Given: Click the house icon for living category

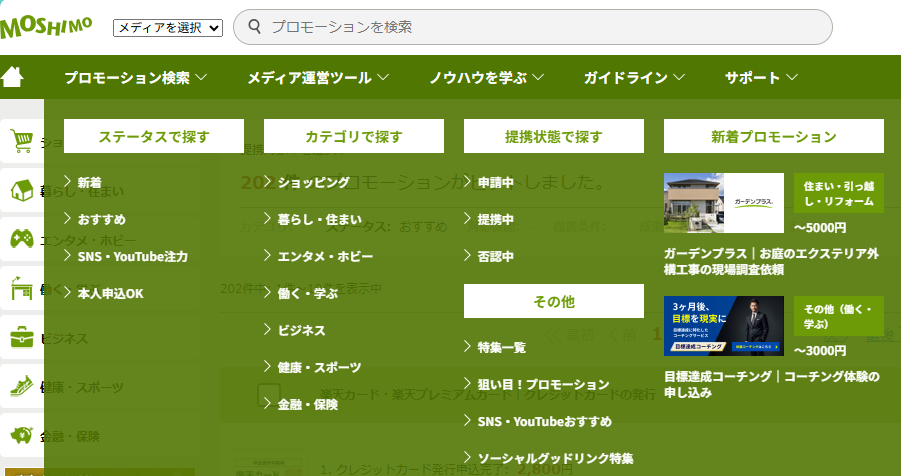Looking at the screenshot, I should point(21,191).
